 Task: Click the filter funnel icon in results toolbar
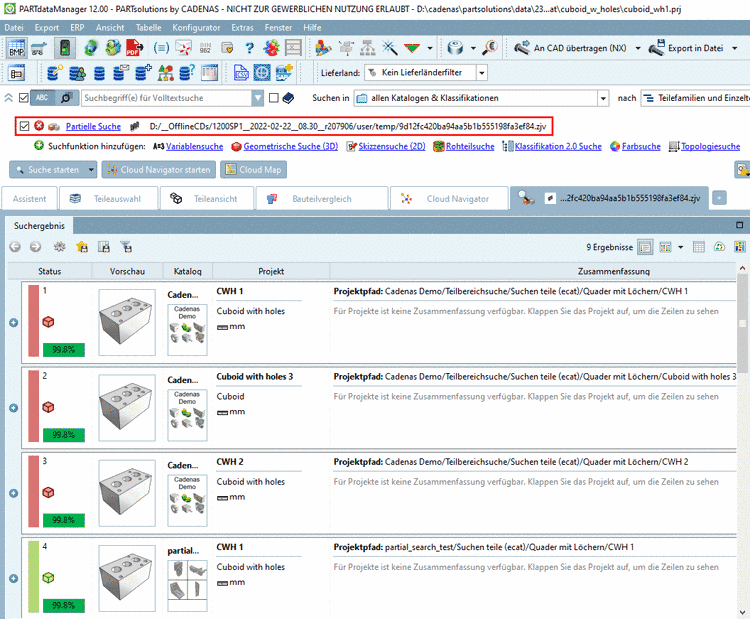click(127, 247)
